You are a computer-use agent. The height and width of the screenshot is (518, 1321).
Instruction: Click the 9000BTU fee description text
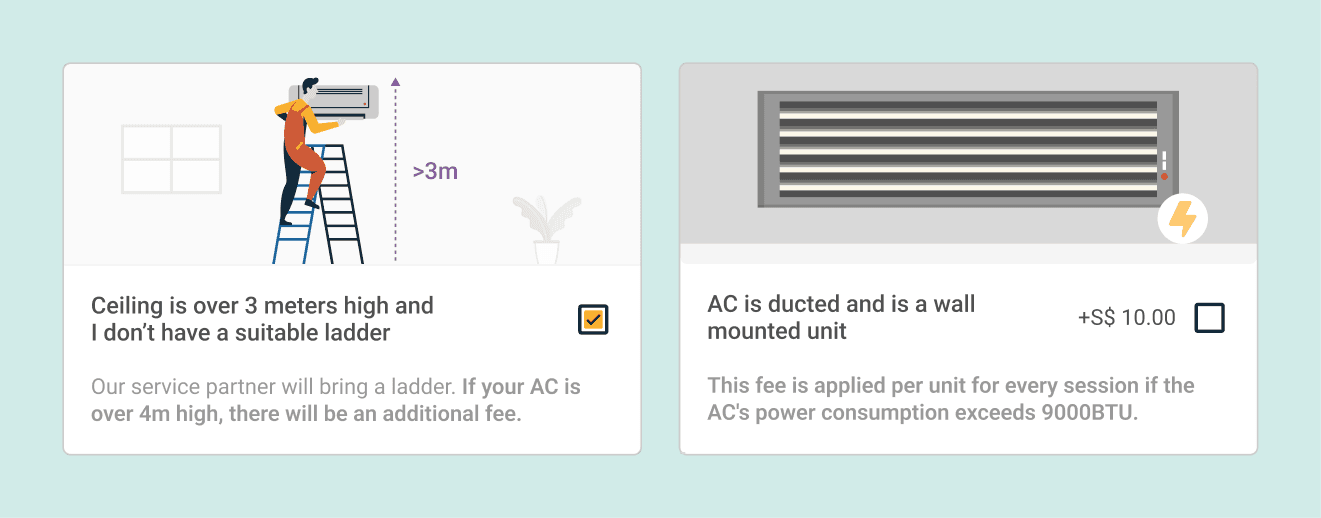[x=951, y=398]
